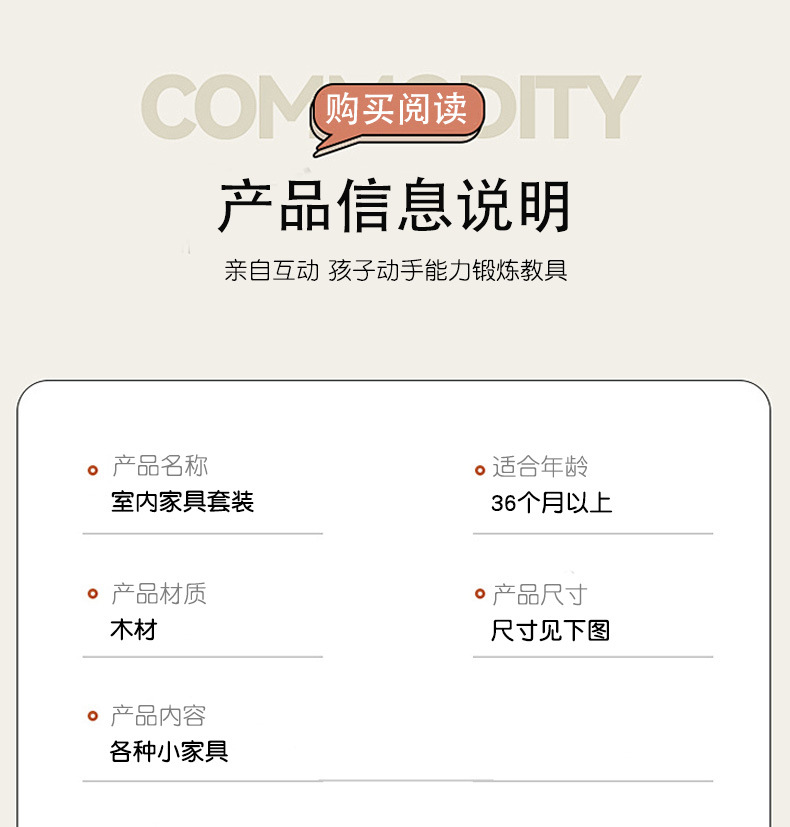
Task: Select the 适合年龄 label
Action: 540,467
